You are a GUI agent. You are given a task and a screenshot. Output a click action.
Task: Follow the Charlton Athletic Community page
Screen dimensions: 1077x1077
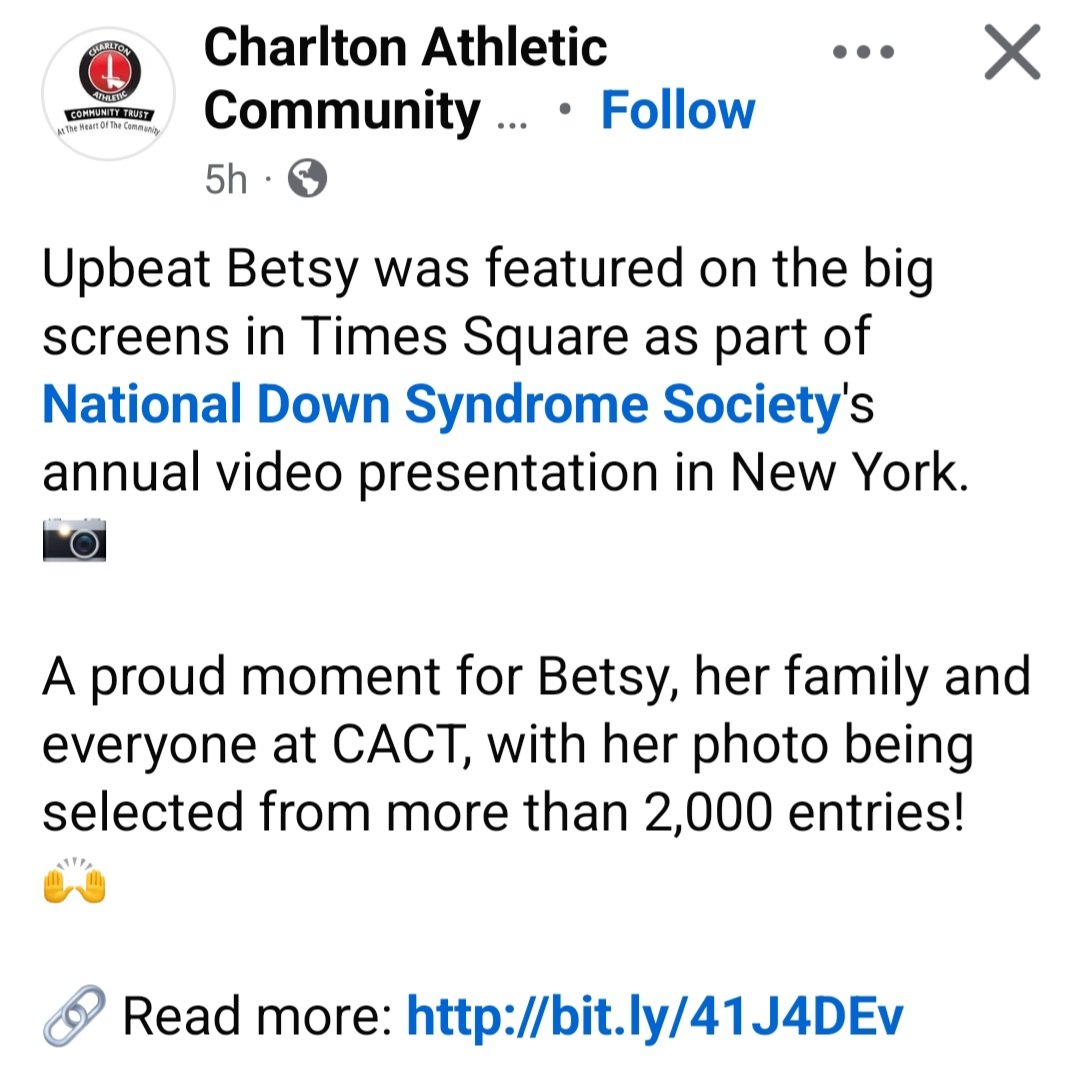(678, 110)
